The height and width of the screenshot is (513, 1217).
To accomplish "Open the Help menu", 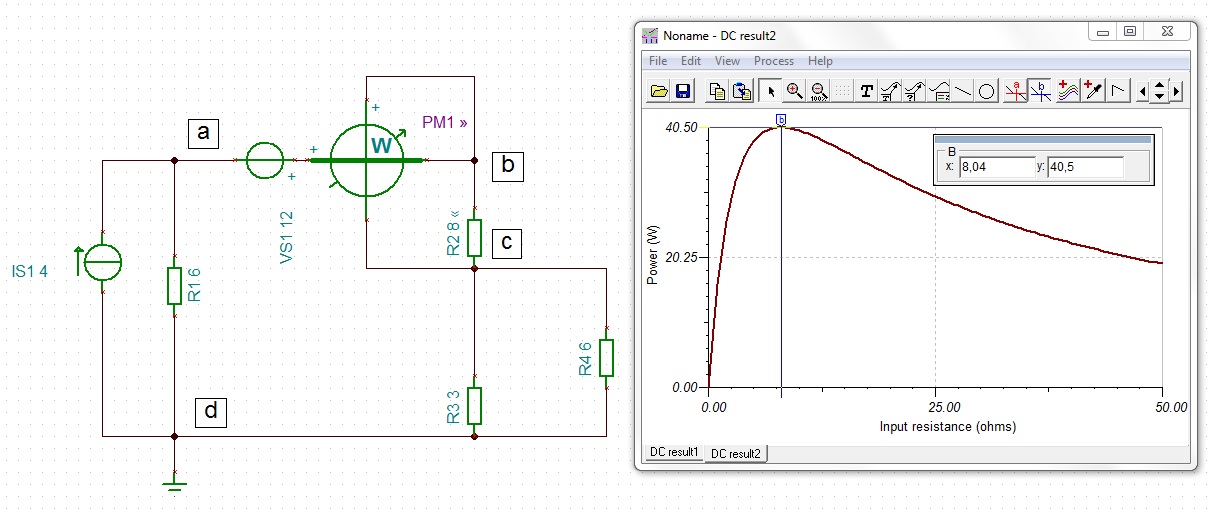I will [x=820, y=61].
